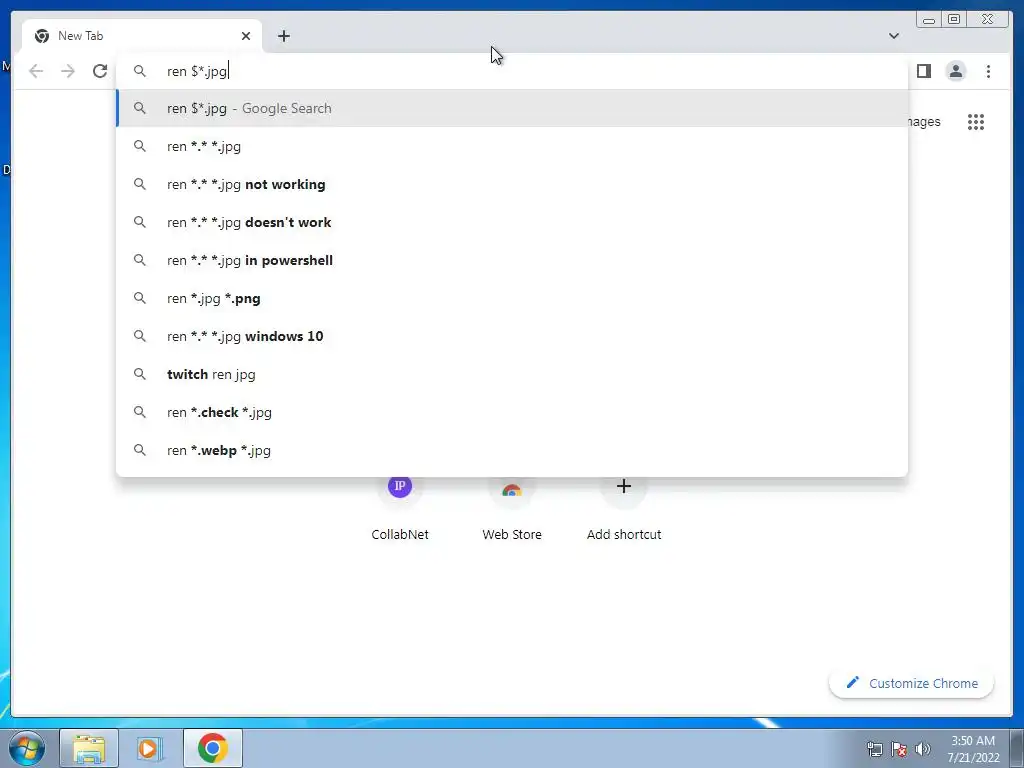Select suggestion 'ren *.* *.jpg in powershell'
1024x768 pixels.
512,260
